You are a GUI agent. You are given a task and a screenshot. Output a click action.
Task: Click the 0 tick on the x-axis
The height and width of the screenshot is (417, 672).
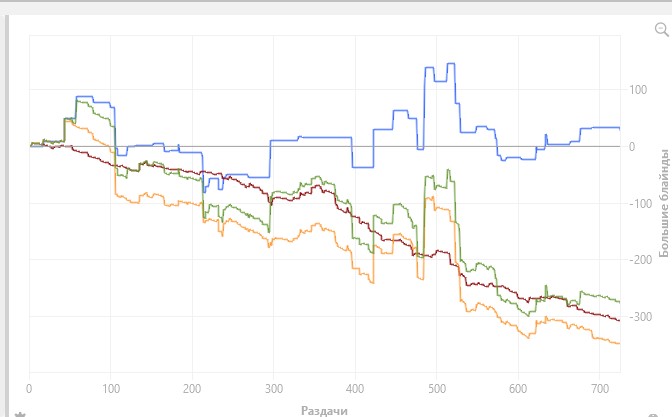[29, 389]
